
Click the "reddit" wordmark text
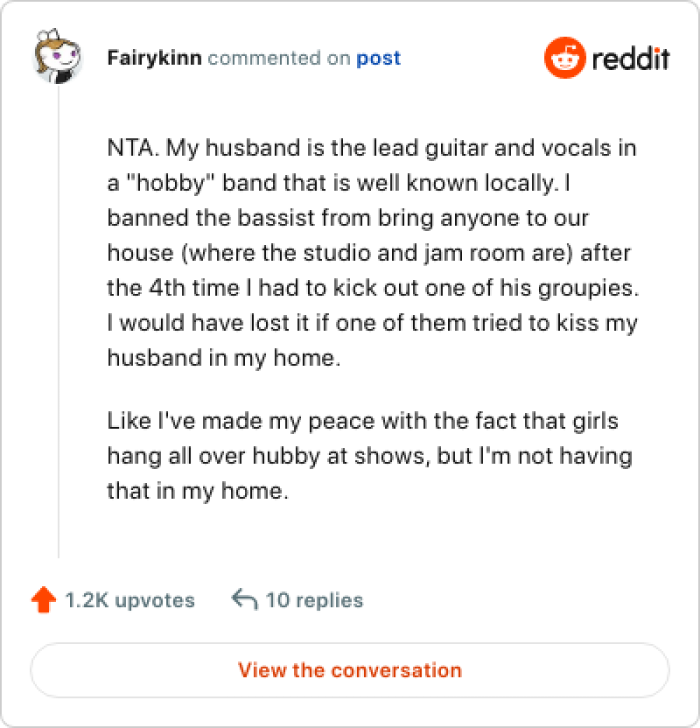click(630, 58)
